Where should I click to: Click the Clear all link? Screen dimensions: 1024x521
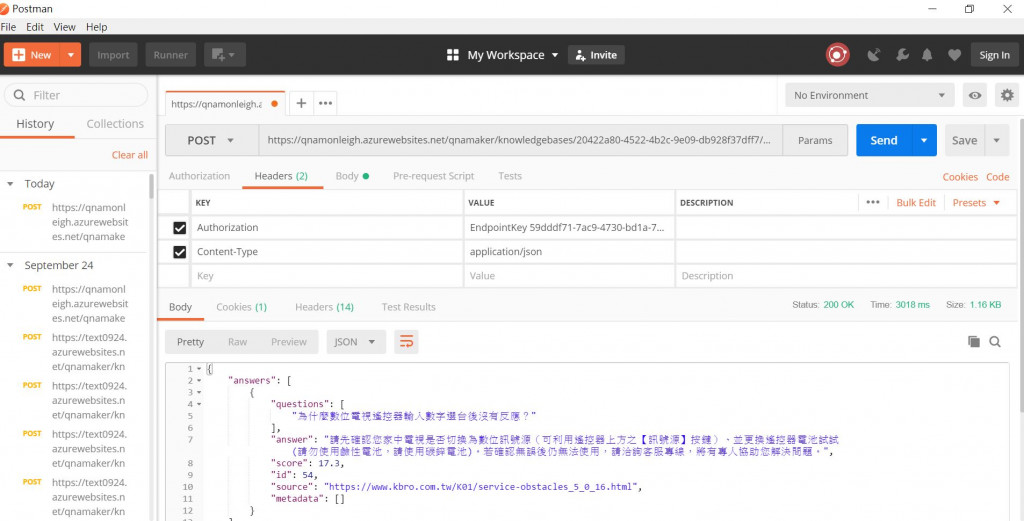pos(130,155)
